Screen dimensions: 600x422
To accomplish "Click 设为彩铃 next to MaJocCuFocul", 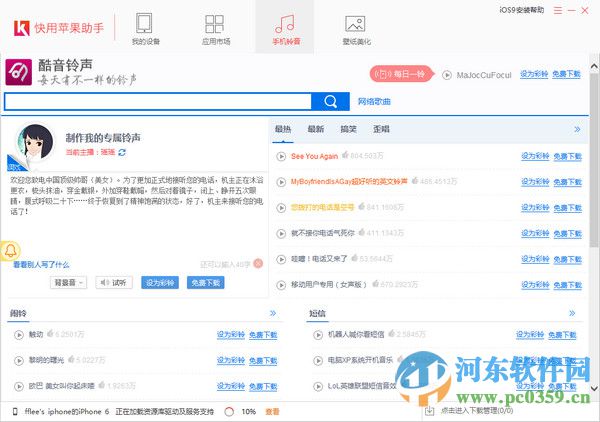I will coord(534,74).
